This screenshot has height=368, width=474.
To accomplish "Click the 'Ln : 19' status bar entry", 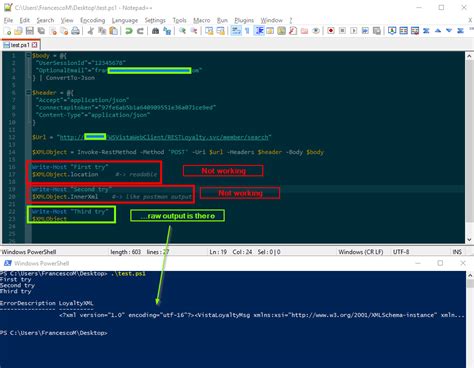I will point(218,252).
